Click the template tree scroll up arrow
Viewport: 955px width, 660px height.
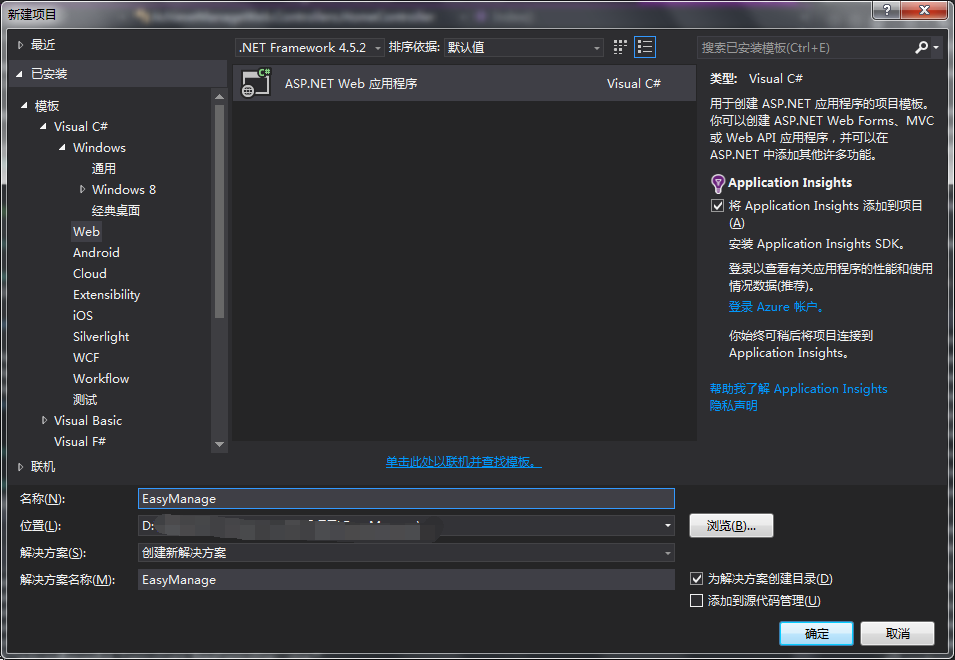[x=219, y=97]
